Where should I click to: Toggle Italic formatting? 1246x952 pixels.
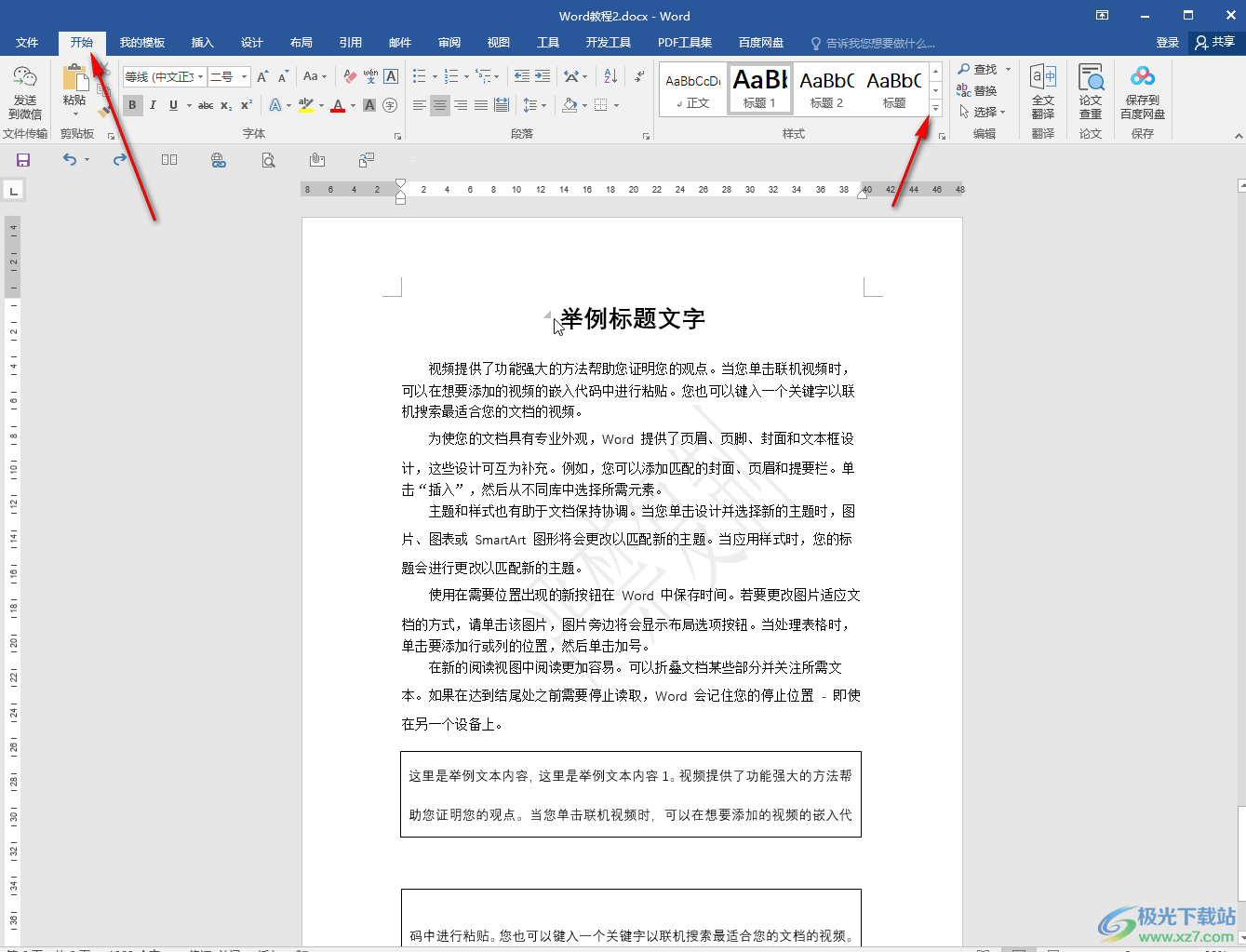click(x=153, y=105)
